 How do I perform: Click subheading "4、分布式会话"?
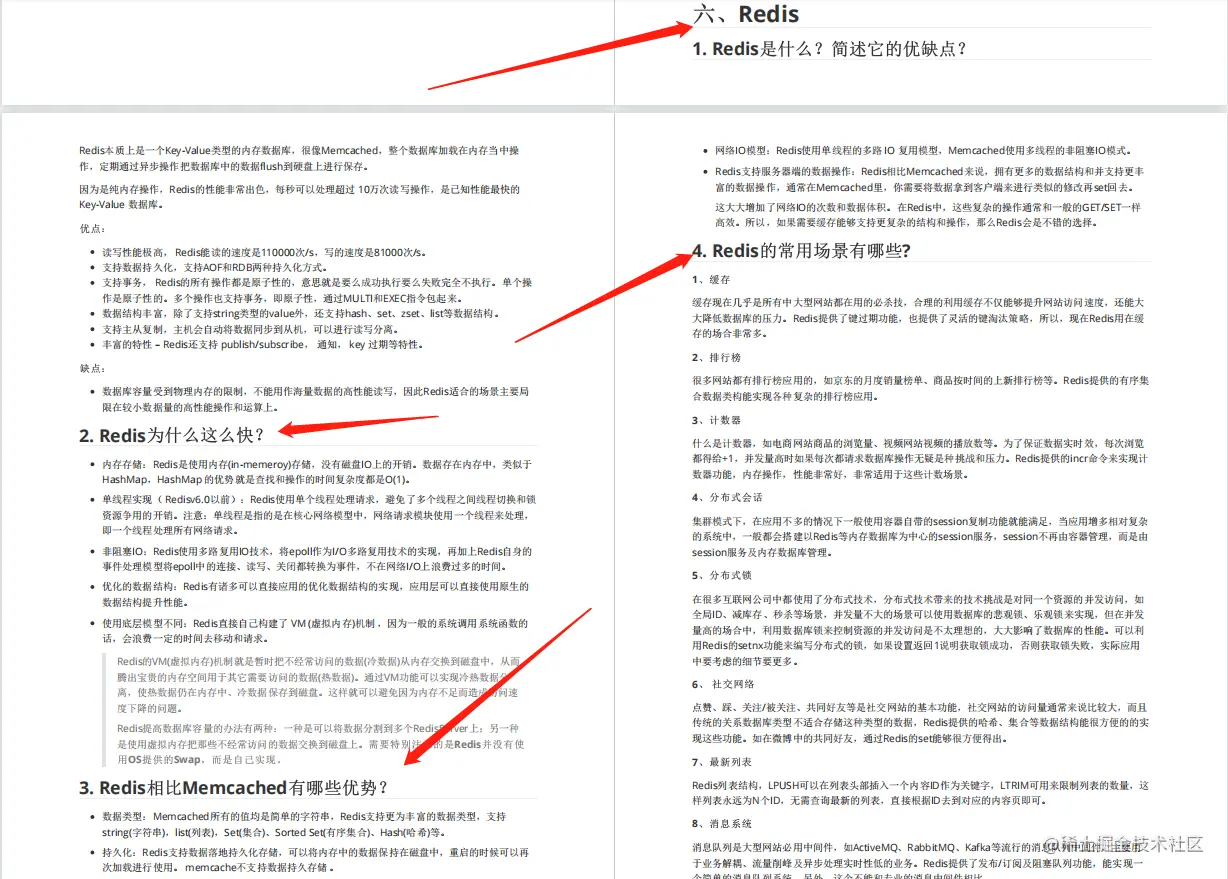(727, 497)
